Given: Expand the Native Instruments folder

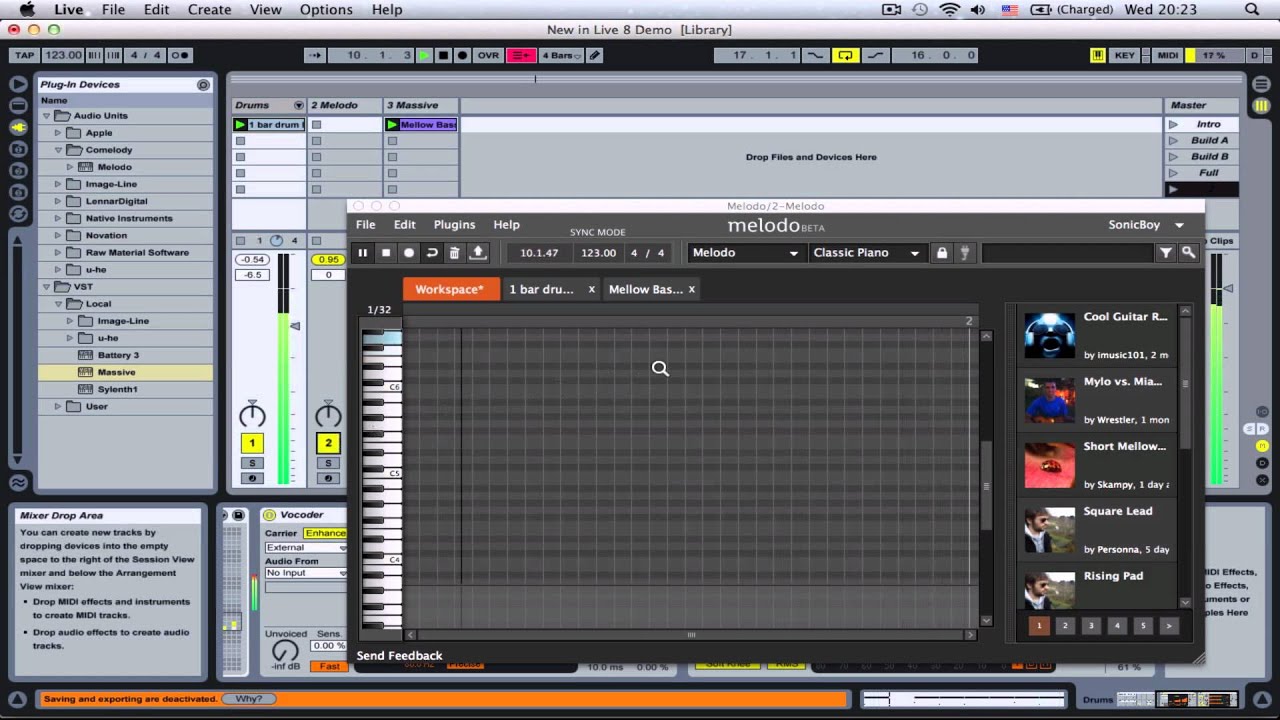Looking at the screenshot, I should [58, 218].
